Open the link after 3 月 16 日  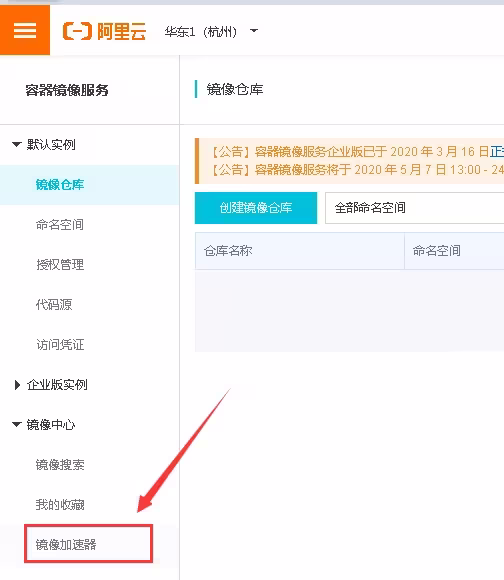tap(497, 152)
